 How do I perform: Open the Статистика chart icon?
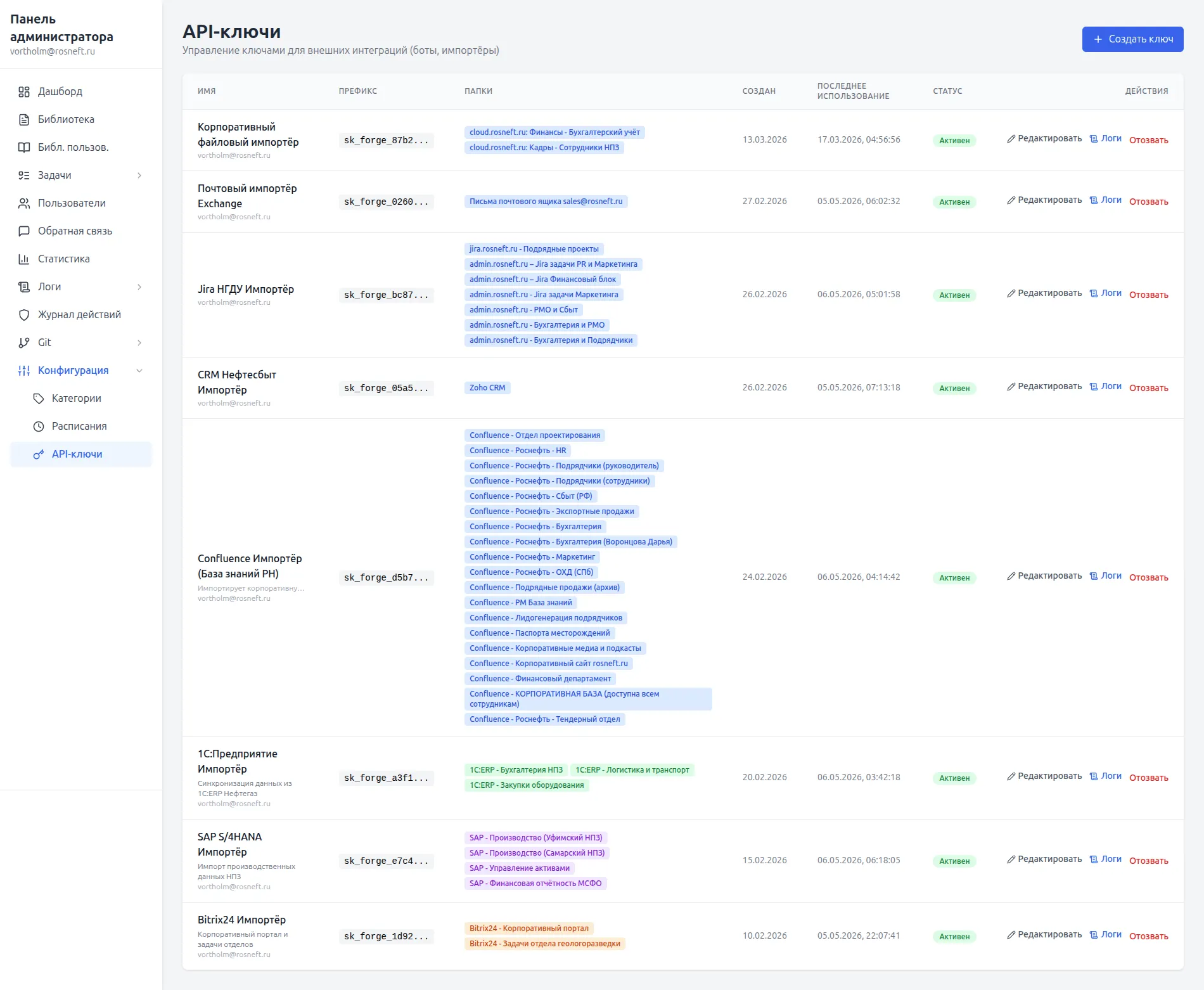coord(24,259)
